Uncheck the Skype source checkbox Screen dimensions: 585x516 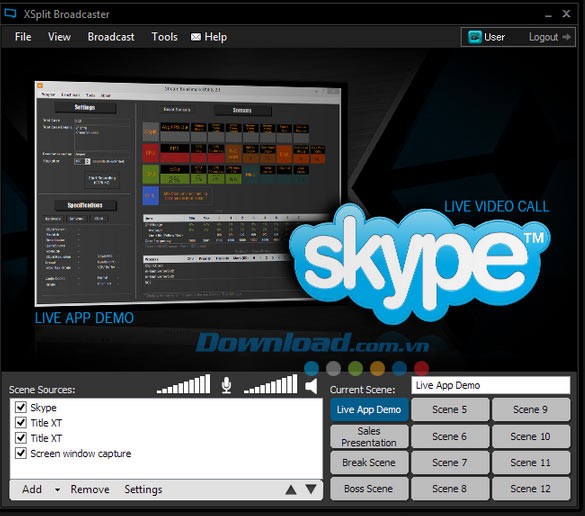[x=21, y=407]
